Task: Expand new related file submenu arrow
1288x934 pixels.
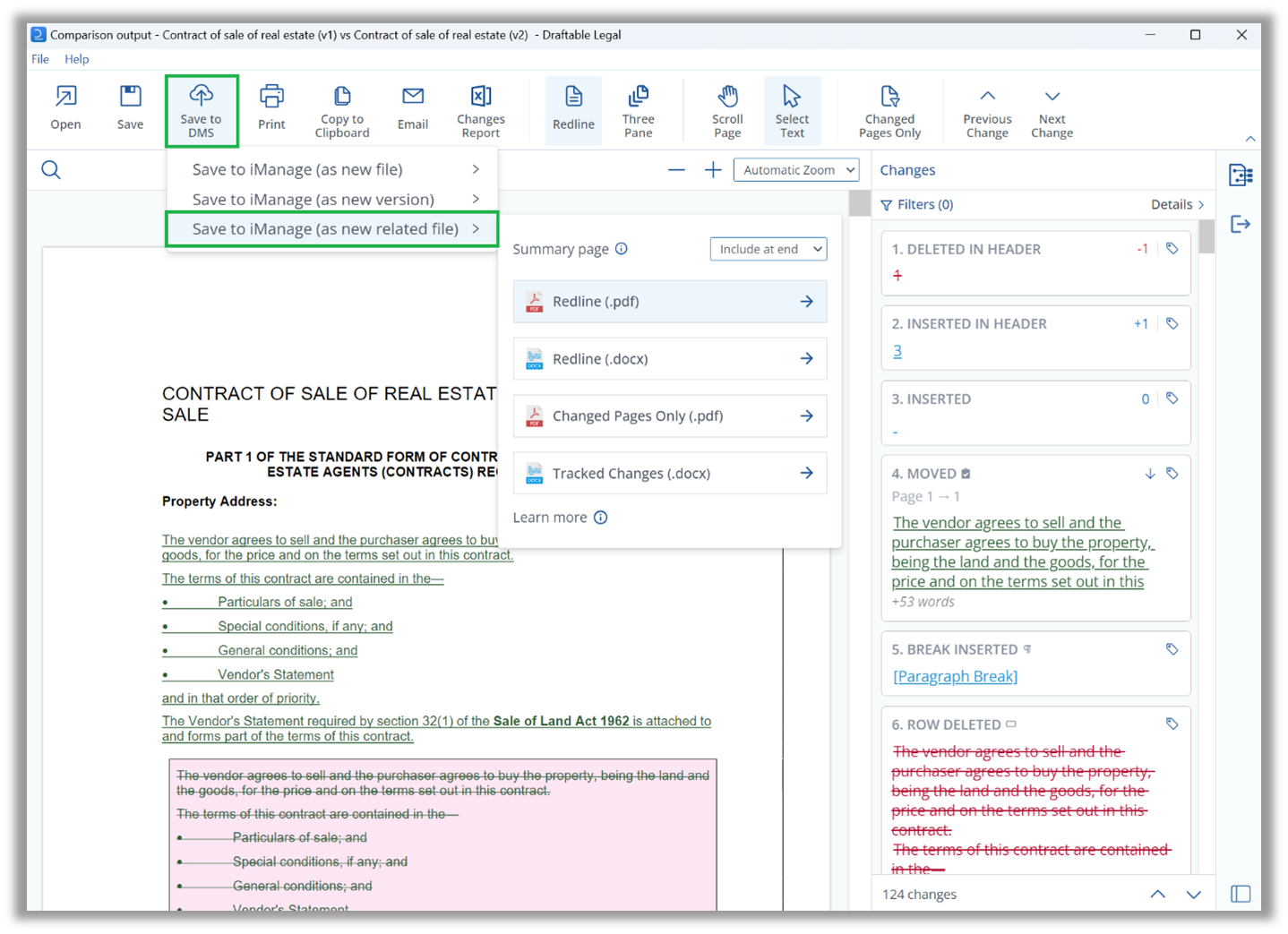Action: click(476, 228)
